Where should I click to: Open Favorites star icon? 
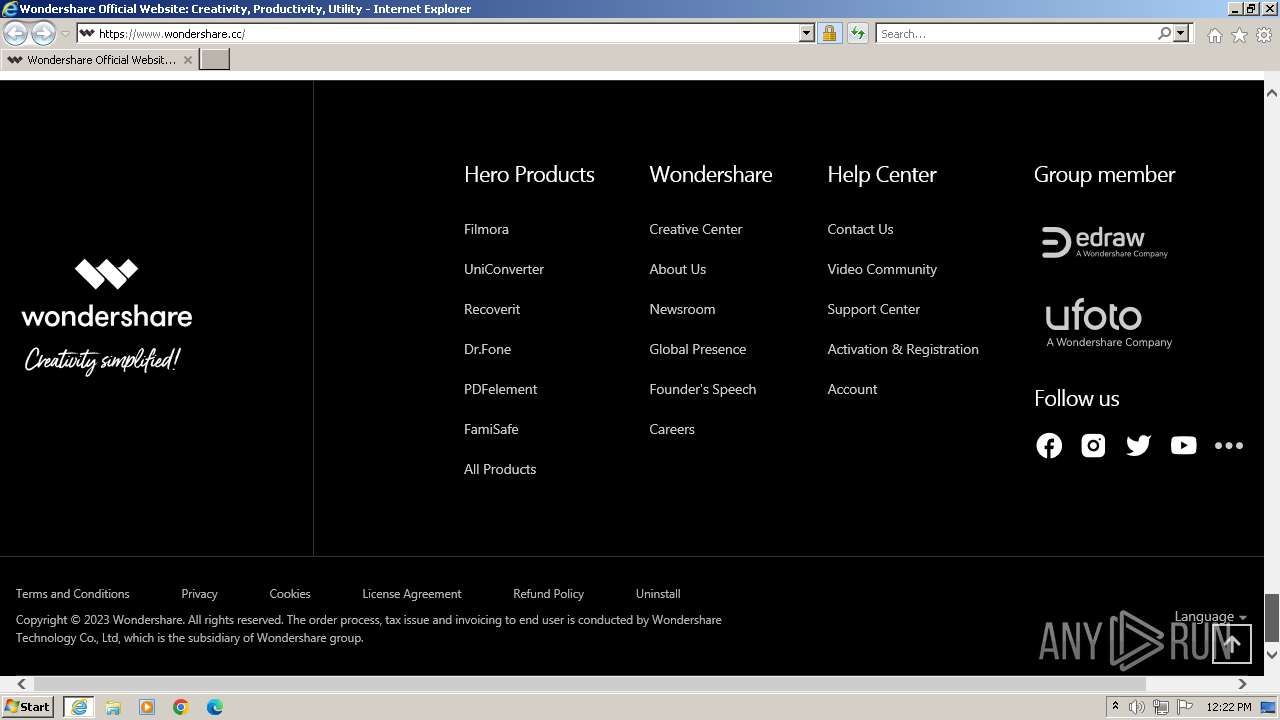pyautogui.click(x=1239, y=35)
